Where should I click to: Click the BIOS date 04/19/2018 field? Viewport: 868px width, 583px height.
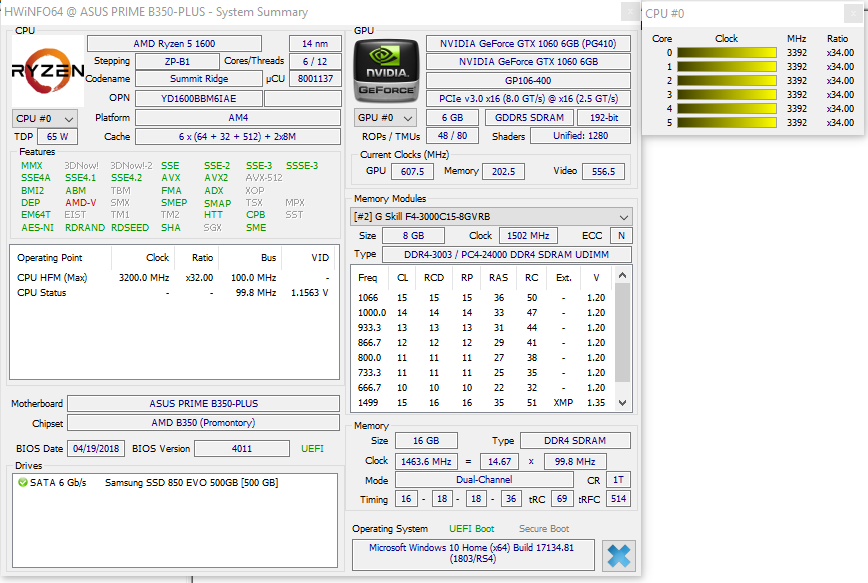[x=96, y=448]
